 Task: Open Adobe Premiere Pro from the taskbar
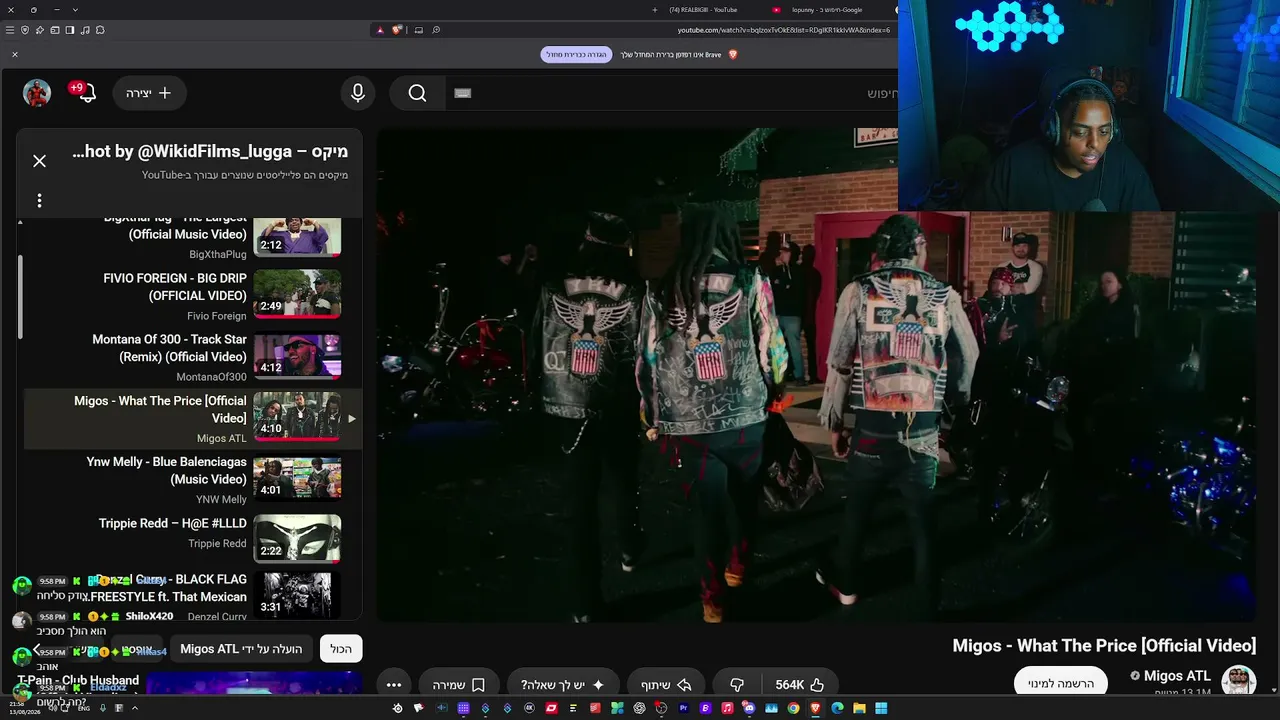click(x=683, y=708)
